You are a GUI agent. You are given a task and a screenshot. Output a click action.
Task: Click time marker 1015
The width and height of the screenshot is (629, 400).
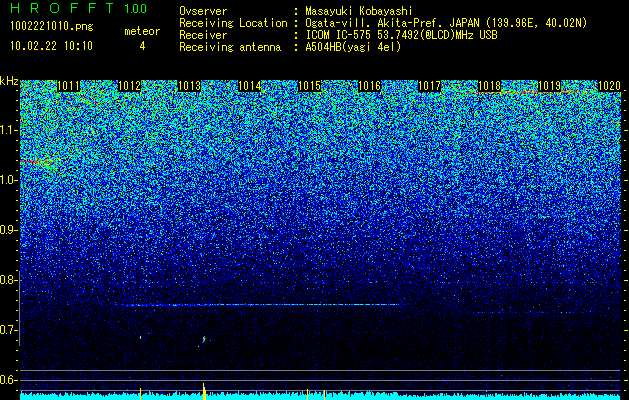click(309, 86)
